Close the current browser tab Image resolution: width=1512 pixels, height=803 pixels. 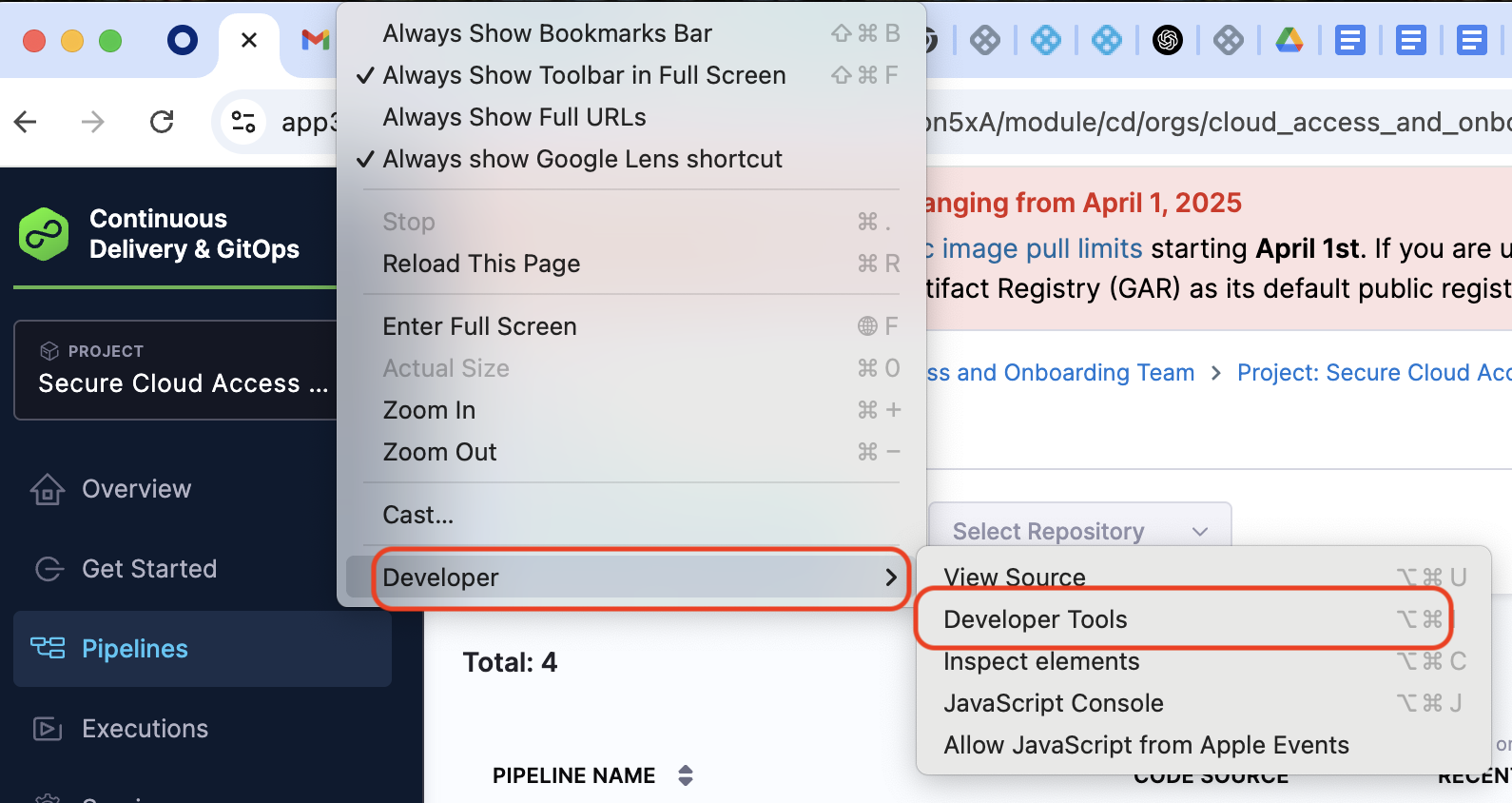coord(249,40)
